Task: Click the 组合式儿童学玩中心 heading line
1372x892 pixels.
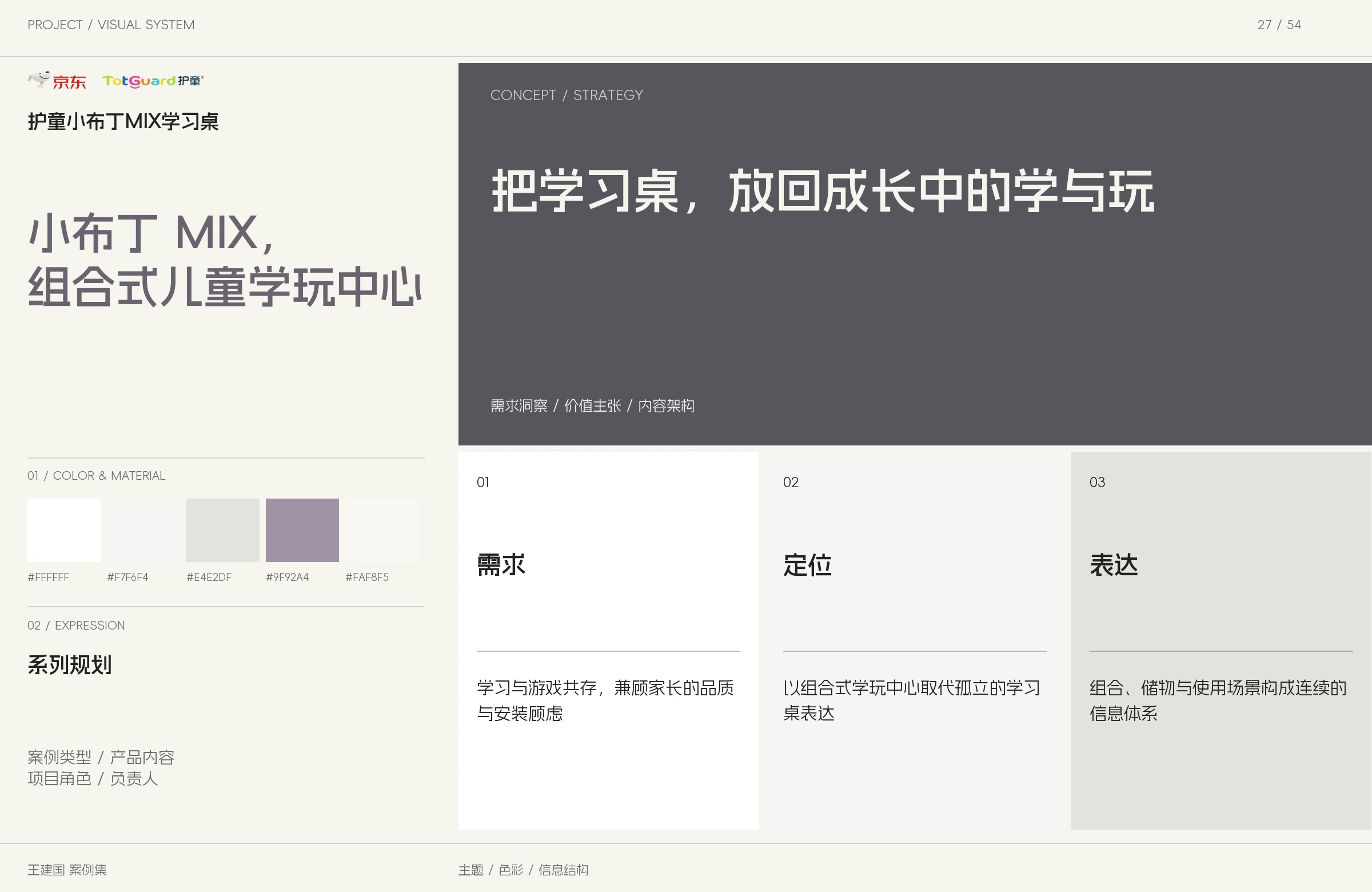Action: [225, 286]
